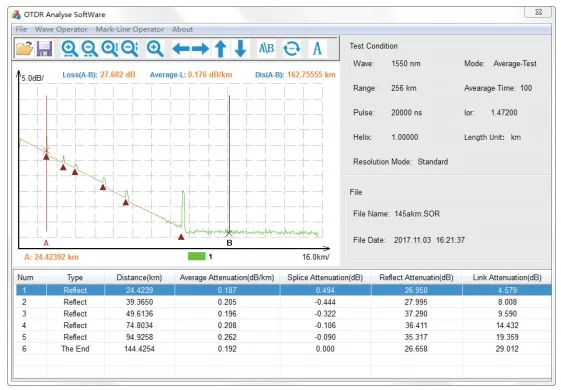This screenshot has height=390, width=561.
Task: Click the event marker triangle at marker A
Action: coord(47,157)
